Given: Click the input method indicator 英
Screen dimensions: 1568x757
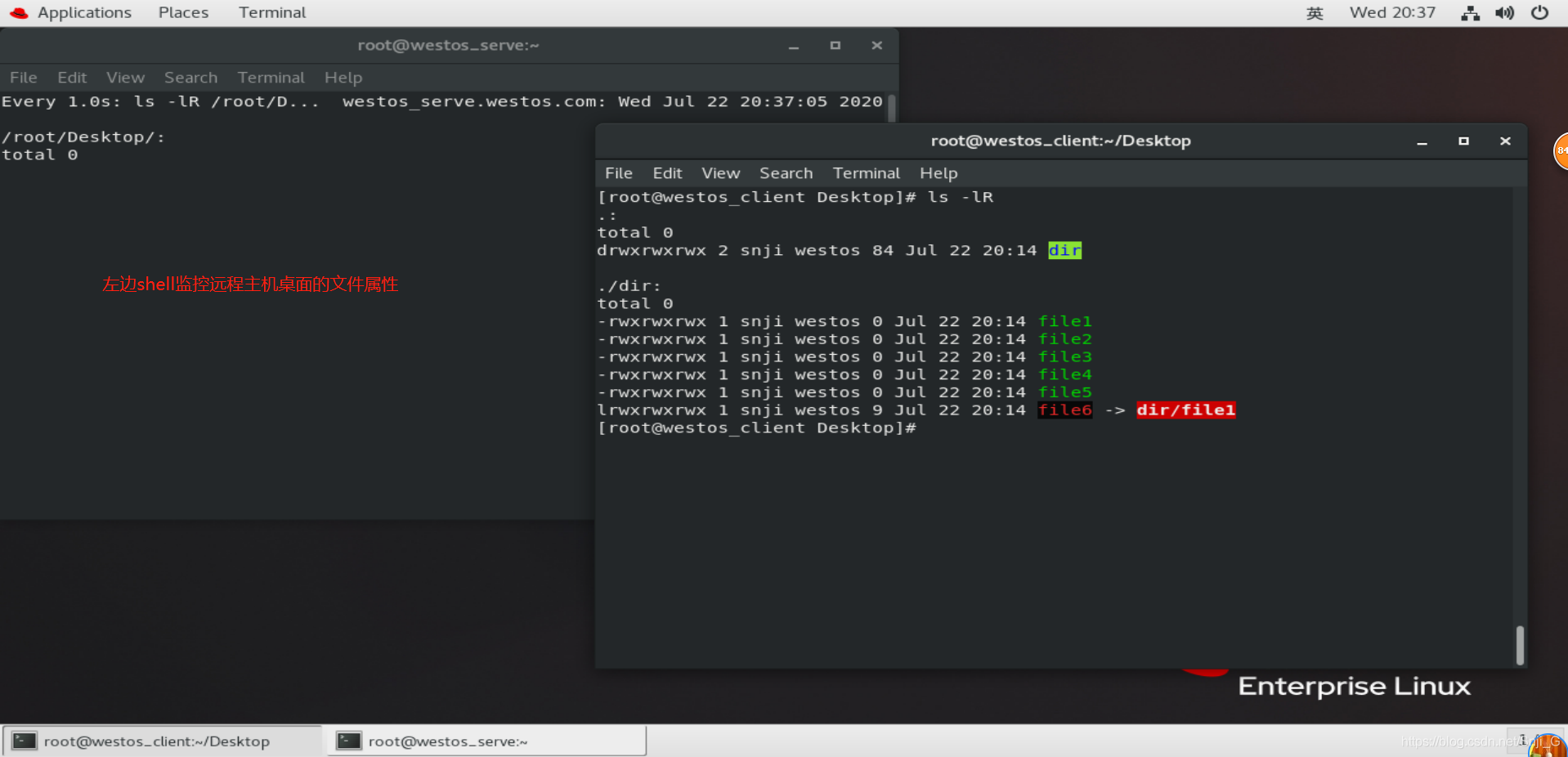Looking at the screenshot, I should coord(1315,12).
